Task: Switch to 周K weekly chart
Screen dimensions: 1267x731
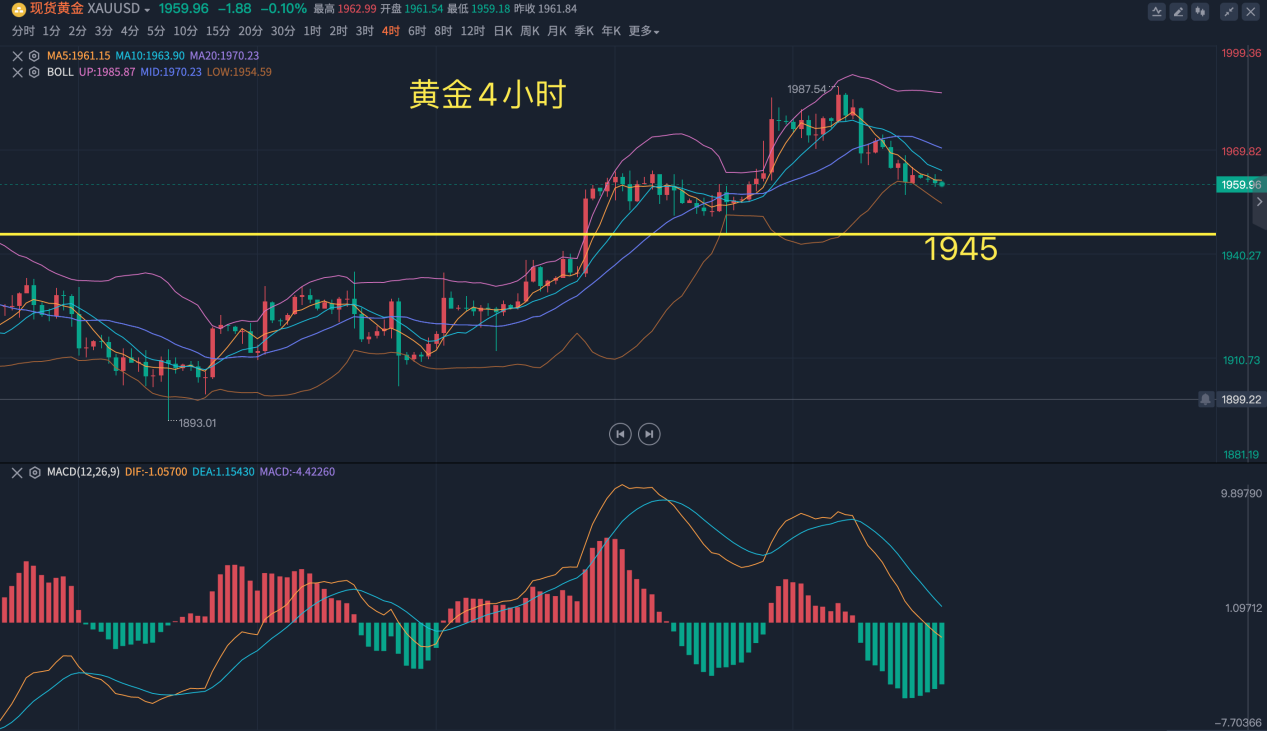Action: [x=529, y=31]
